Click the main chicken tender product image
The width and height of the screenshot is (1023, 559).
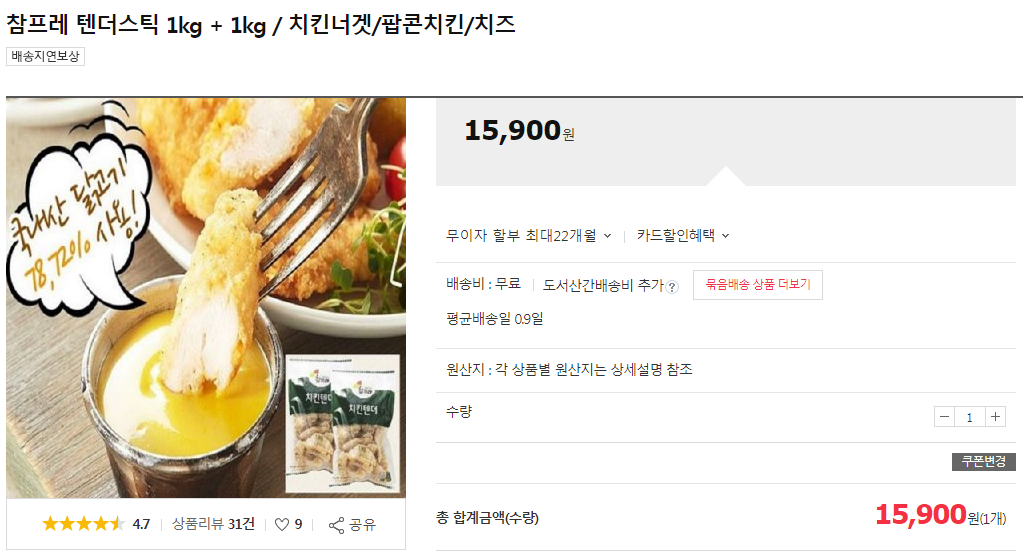tap(206, 297)
